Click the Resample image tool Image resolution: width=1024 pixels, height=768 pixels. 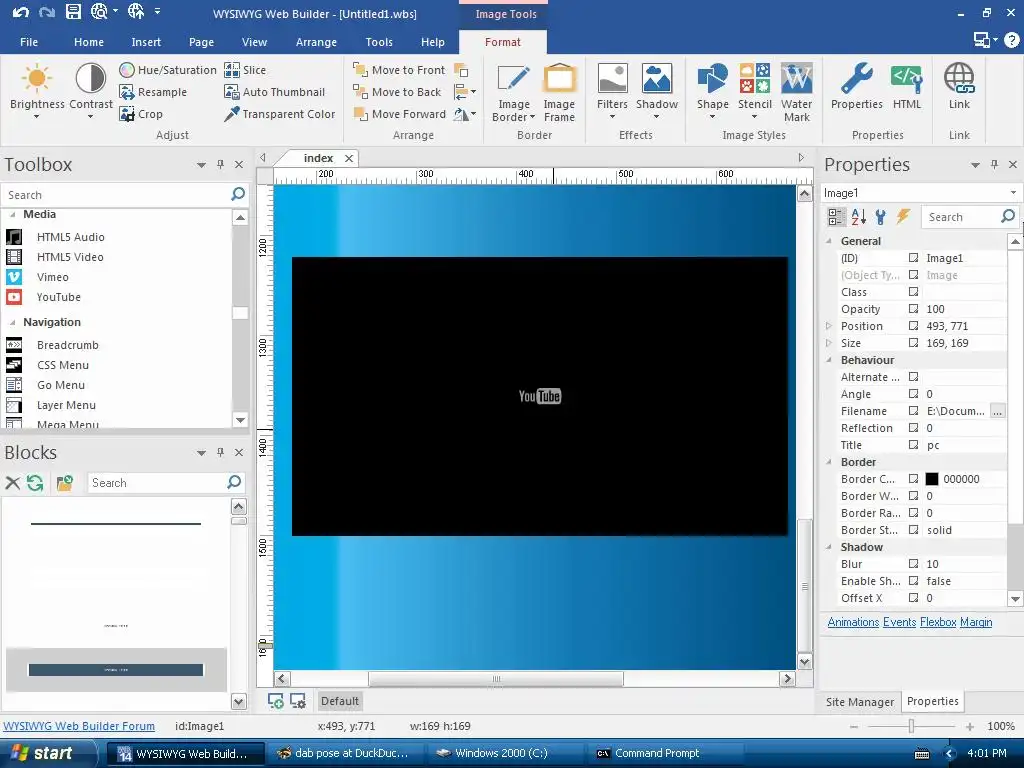coord(153,92)
